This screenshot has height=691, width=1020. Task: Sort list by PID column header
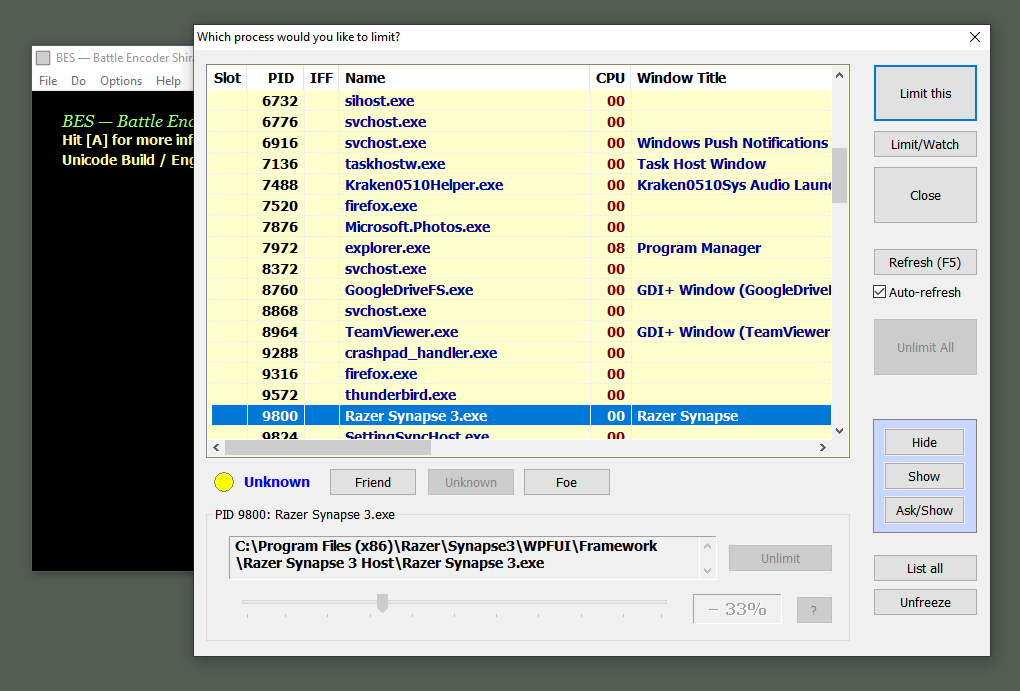coord(276,78)
